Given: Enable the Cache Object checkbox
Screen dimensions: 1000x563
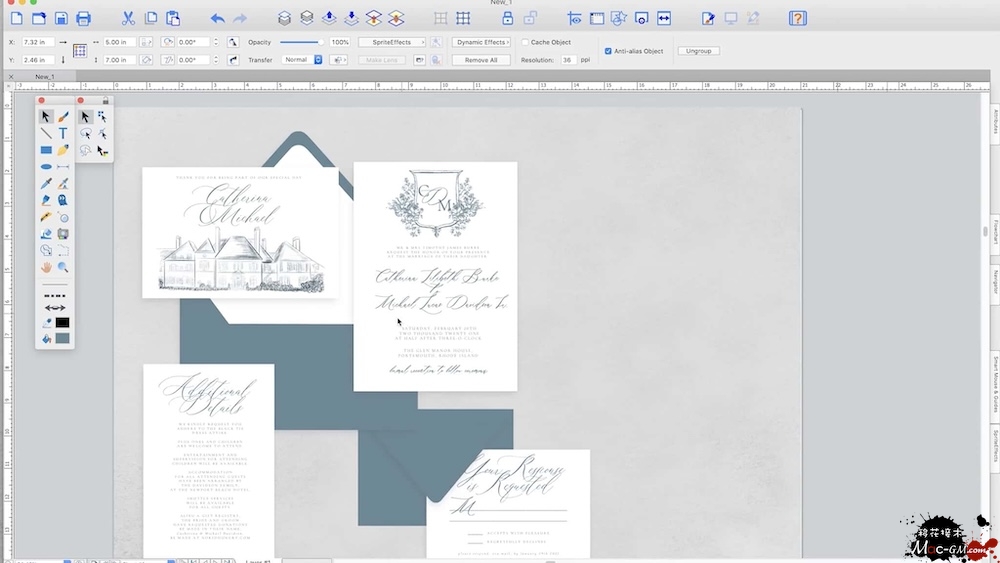Looking at the screenshot, I should 524,42.
